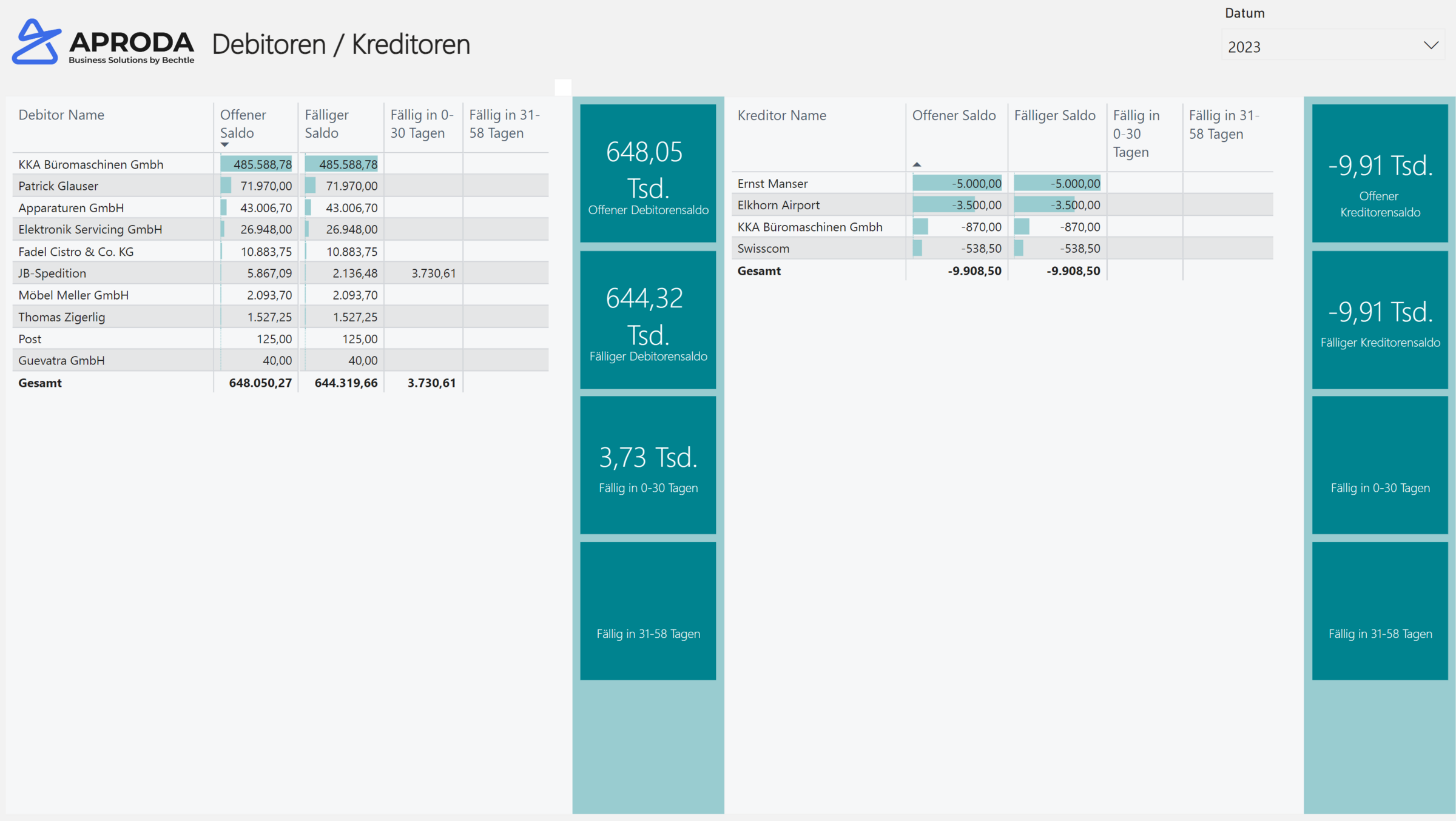Click the descending sort arrow under Offener Saldo
The height and width of the screenshot is (821, 1456).
(225, 145)
